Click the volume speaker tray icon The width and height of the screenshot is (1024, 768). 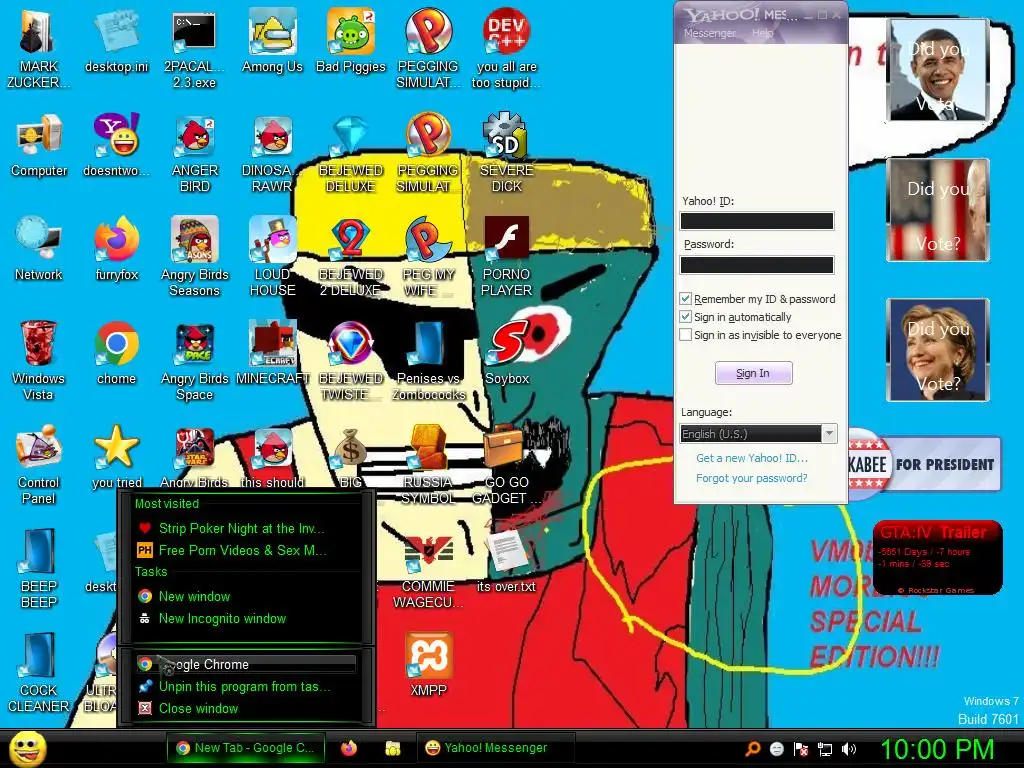point(849,749)
